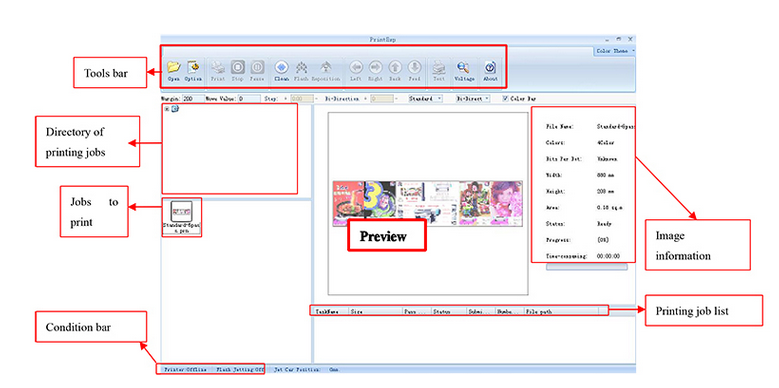Click the Flash jetting icon
Viewport: 779px width, 388px height.
click(302, 67)
